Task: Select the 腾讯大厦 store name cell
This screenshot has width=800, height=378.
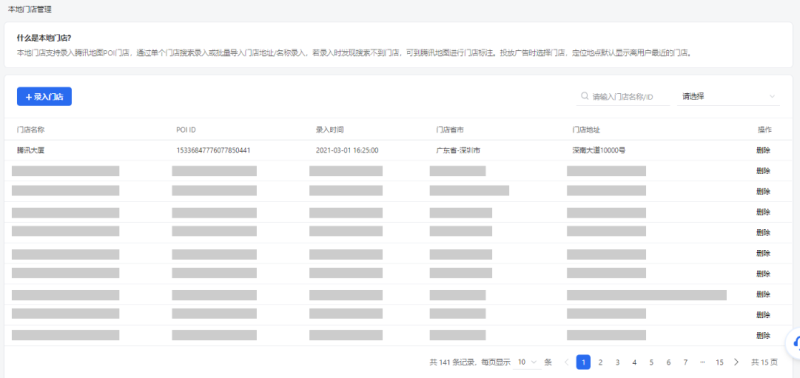Action: point(31,150)
